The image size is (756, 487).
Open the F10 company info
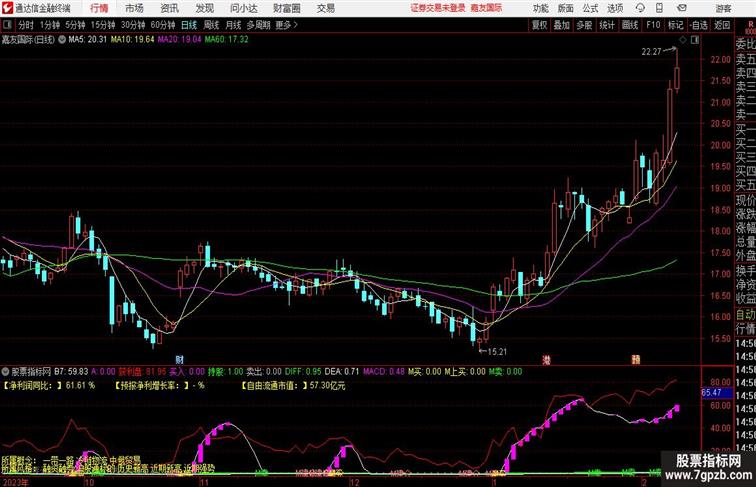coord(653,25)
